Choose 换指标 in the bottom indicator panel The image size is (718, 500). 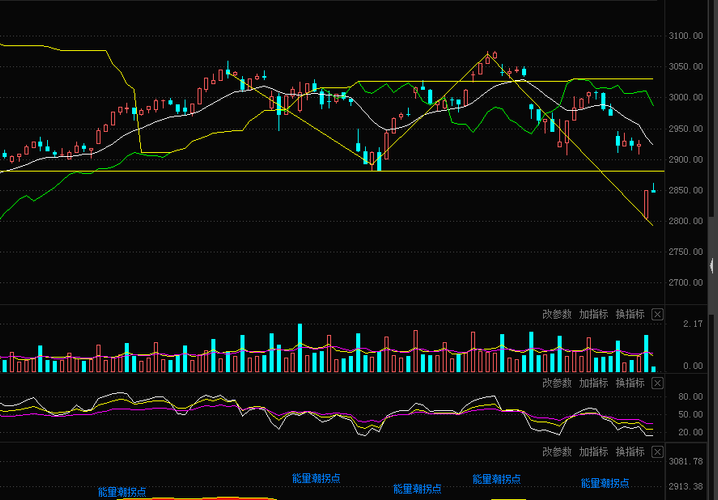(630, 452)
